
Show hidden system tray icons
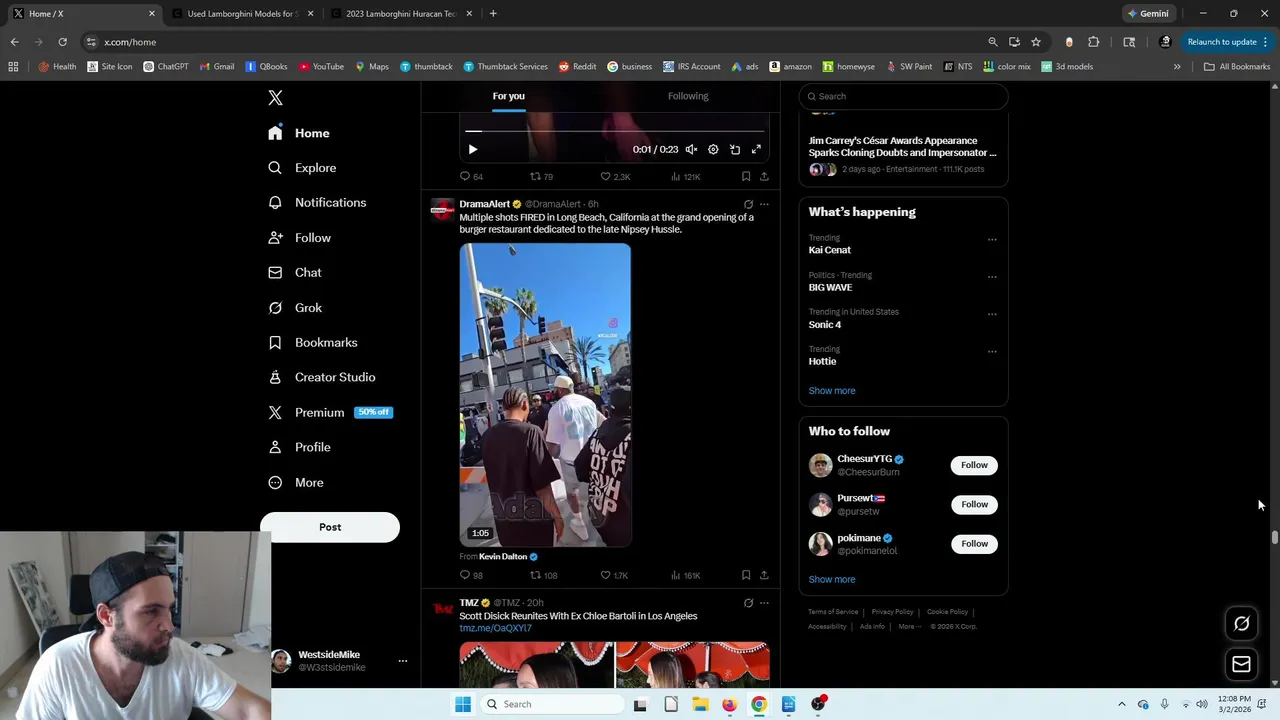pyautogui.click(x=1121, y=704)
